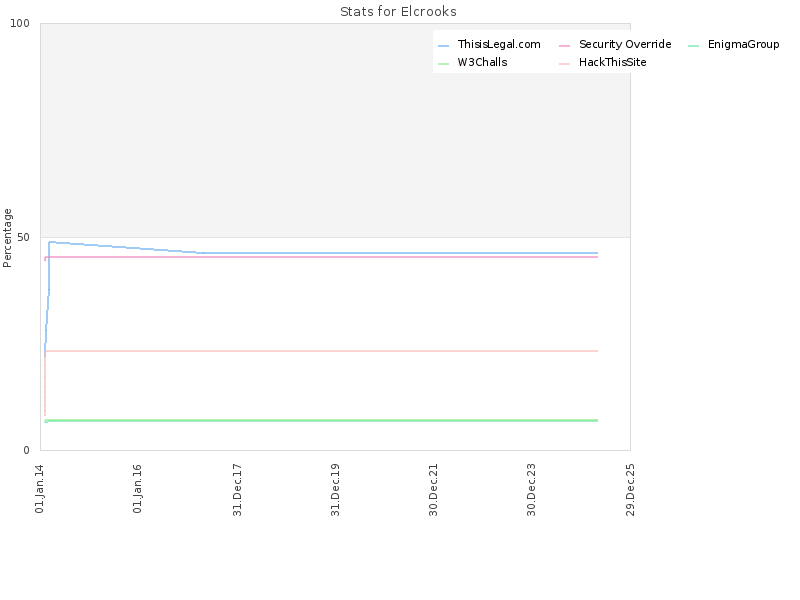
Task: Click the EnigmaGroup legend label
Action: click(743, 44)
